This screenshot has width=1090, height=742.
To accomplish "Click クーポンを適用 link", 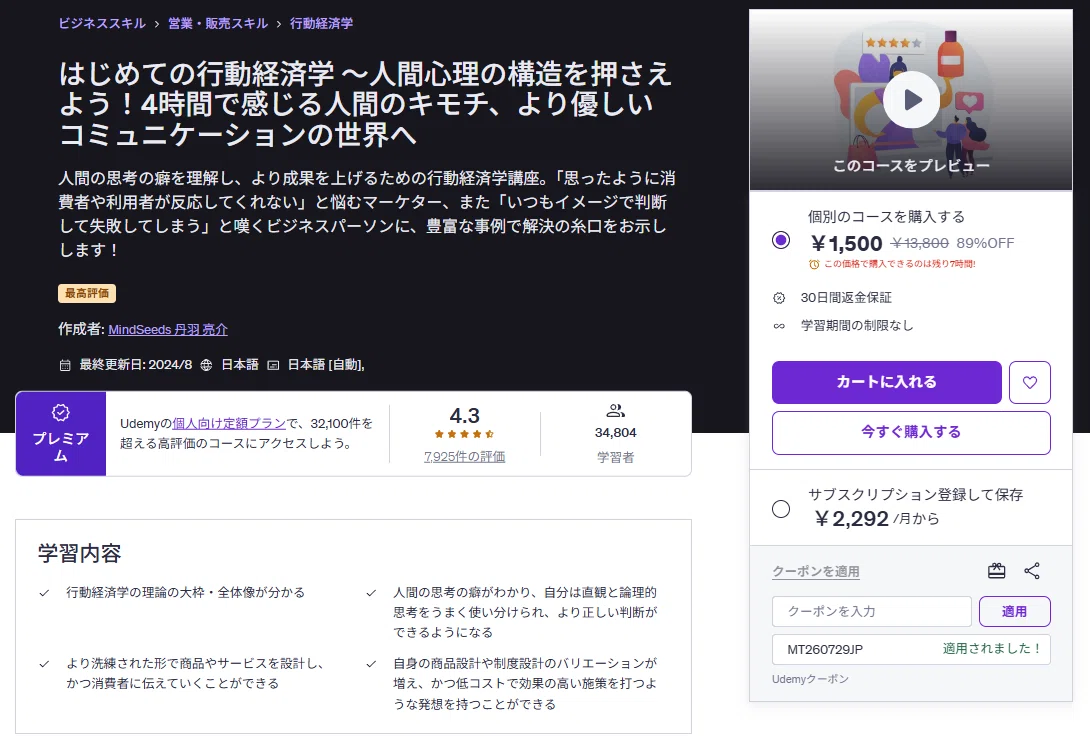I will coord(815,572).
